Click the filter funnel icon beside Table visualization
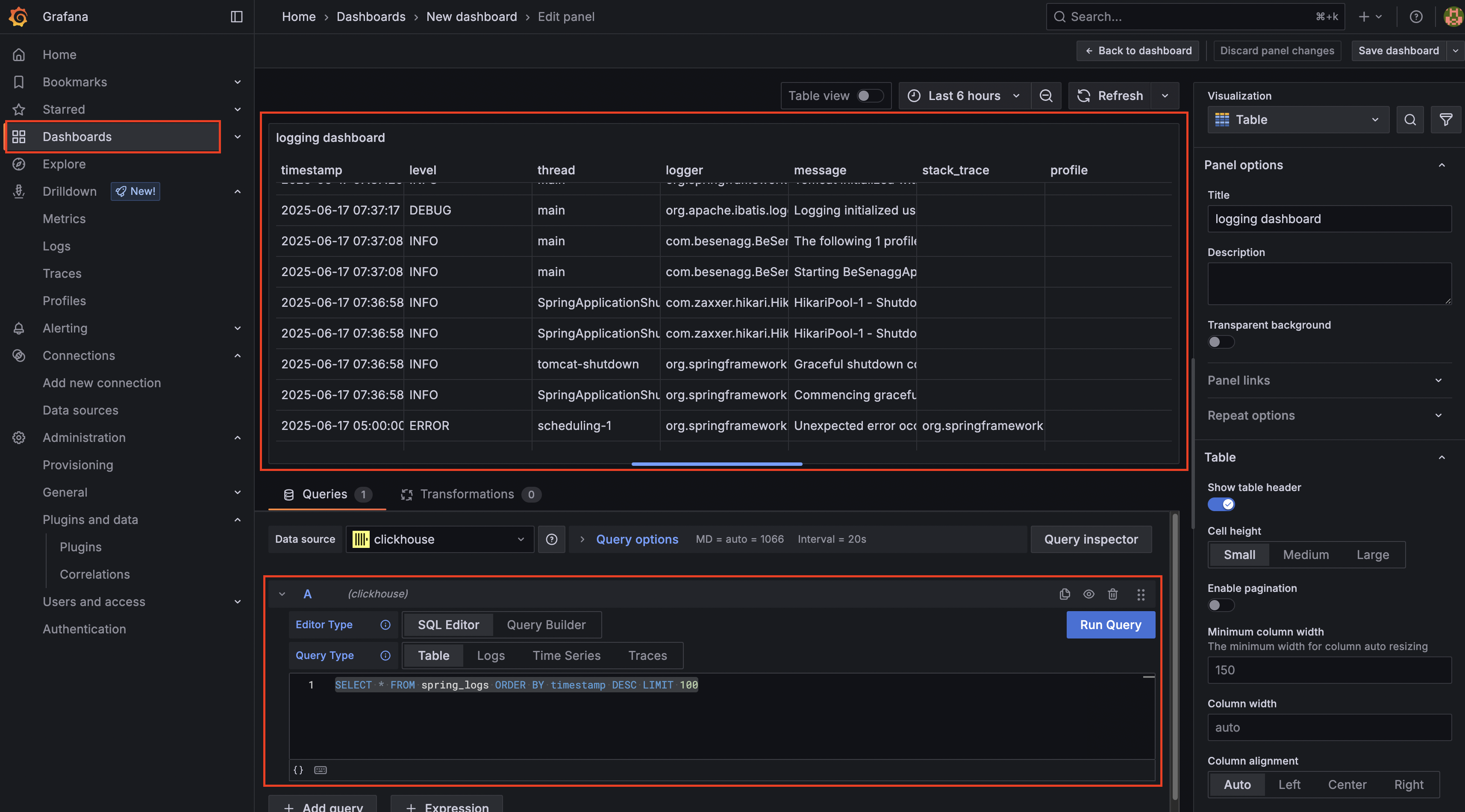Viewport: 1465px width, 812px height. (1446, 119)
